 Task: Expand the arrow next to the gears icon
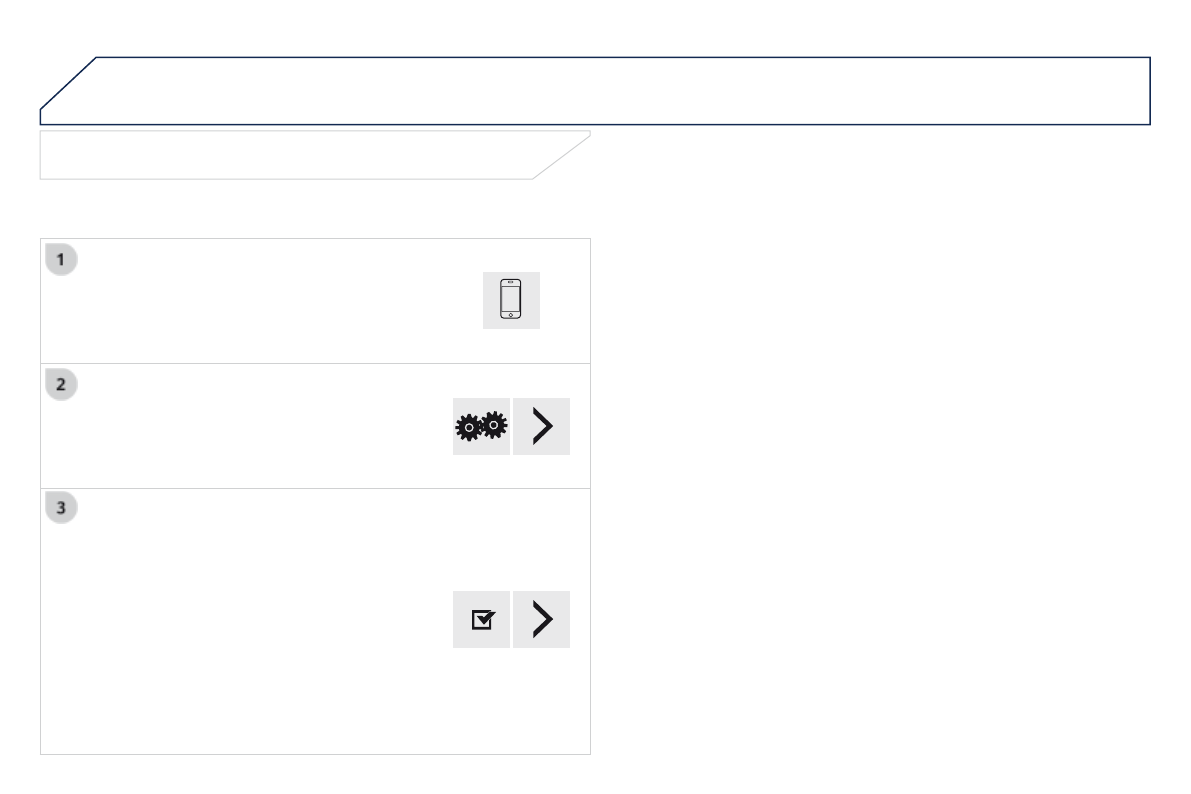click(542, 426)
